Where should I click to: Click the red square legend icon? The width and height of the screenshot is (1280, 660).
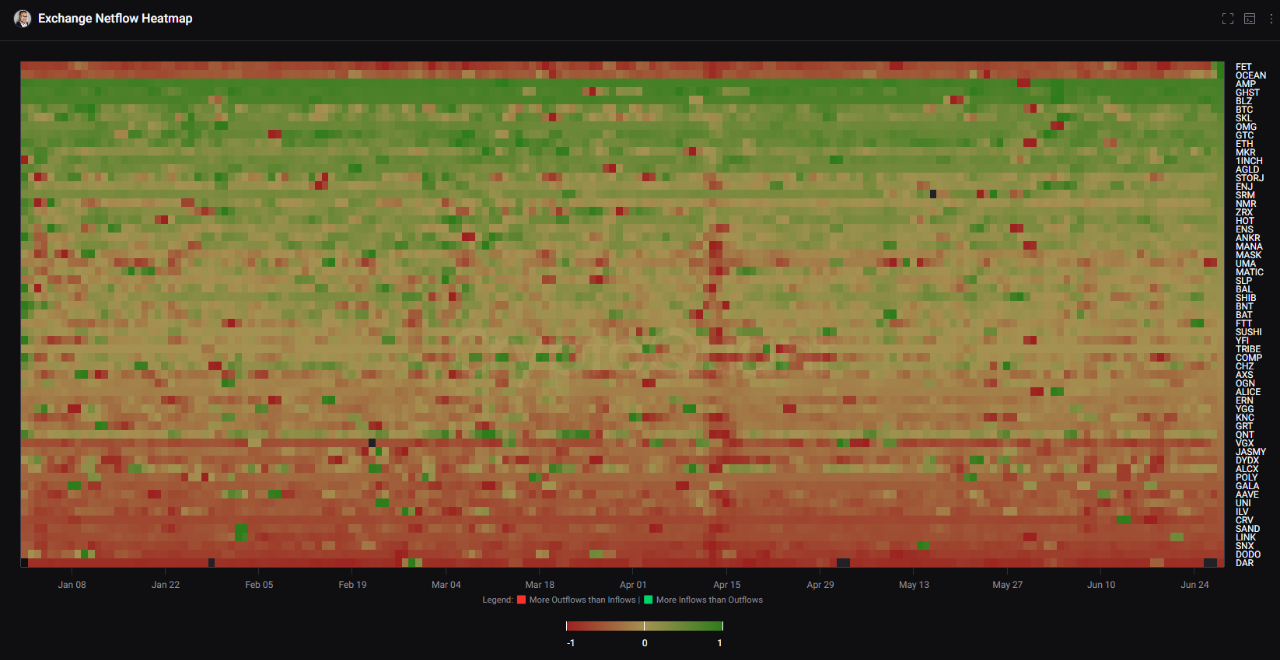521,600
